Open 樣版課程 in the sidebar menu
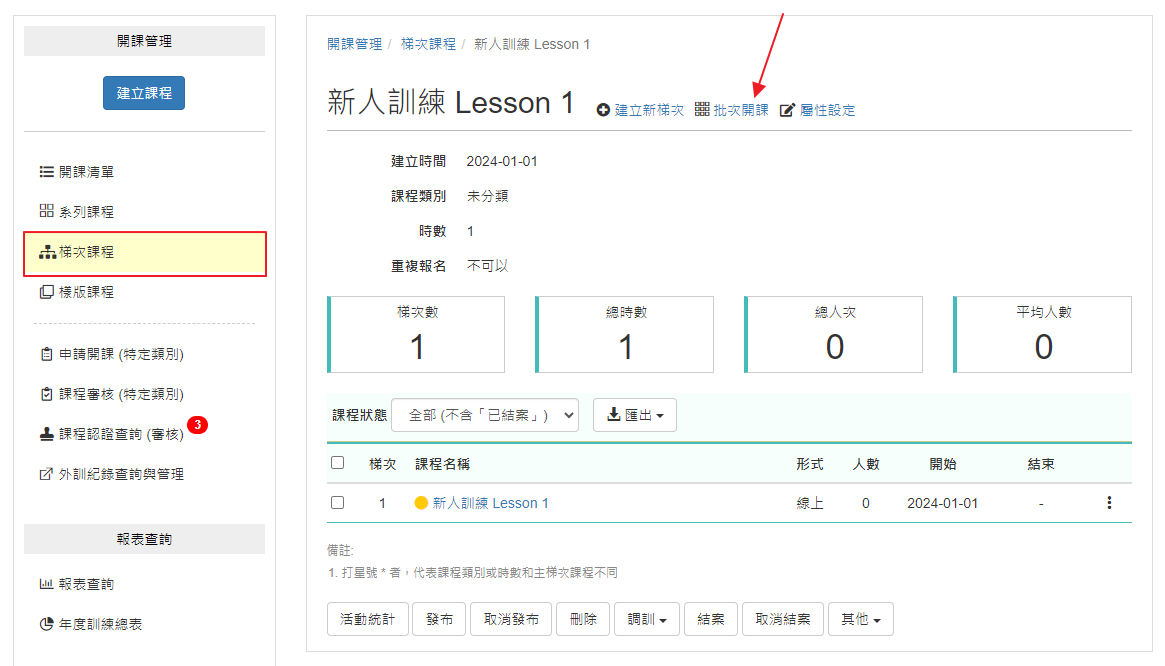 [86, 292]
